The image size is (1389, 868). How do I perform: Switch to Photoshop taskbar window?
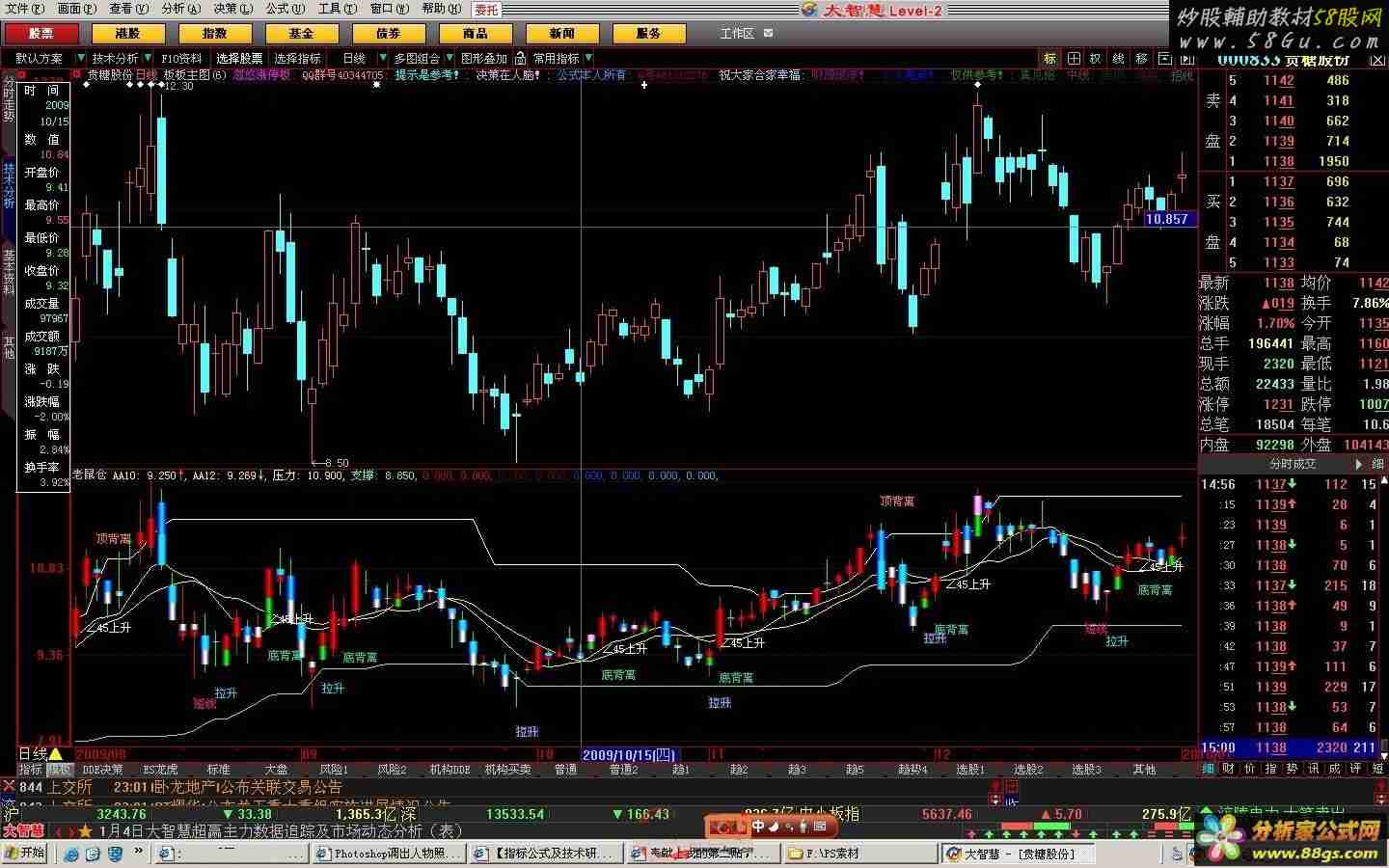pos(391,854)
